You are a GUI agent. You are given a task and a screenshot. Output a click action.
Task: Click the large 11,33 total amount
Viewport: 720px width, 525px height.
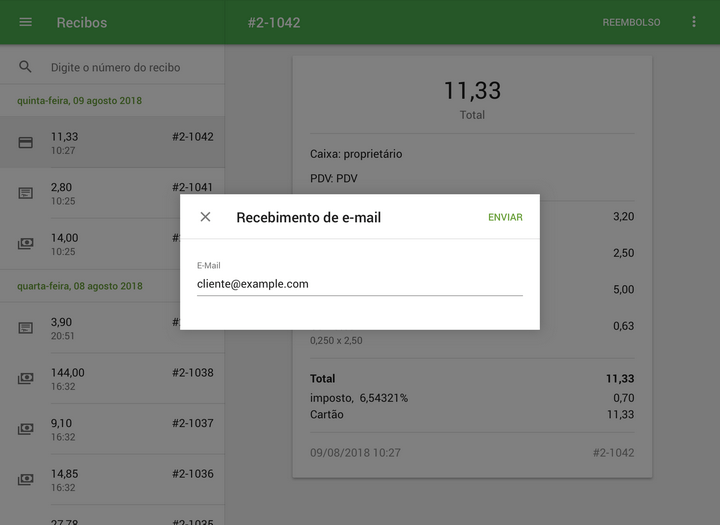[x=472, y=90]
